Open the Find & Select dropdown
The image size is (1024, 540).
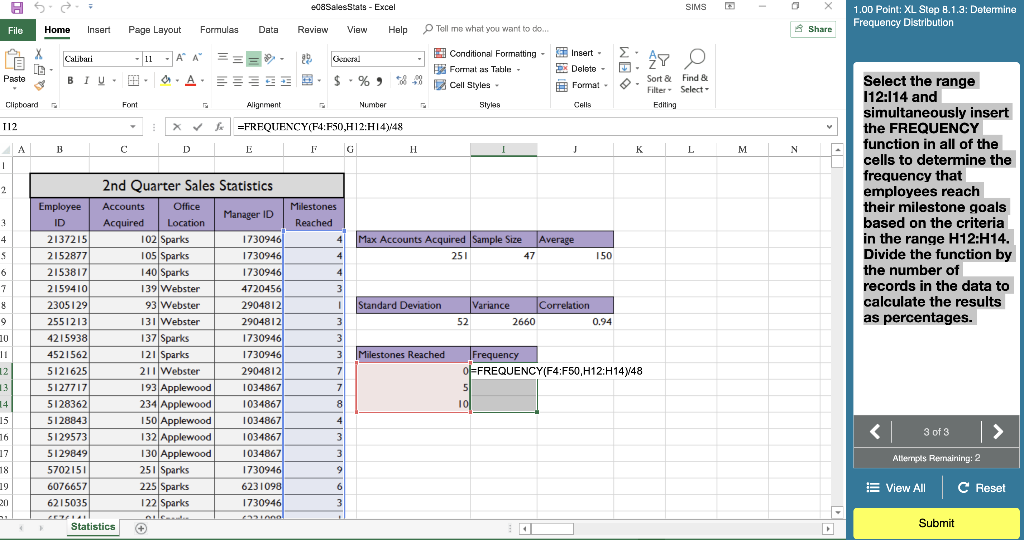pyautogui.click(x=695, y=72)
